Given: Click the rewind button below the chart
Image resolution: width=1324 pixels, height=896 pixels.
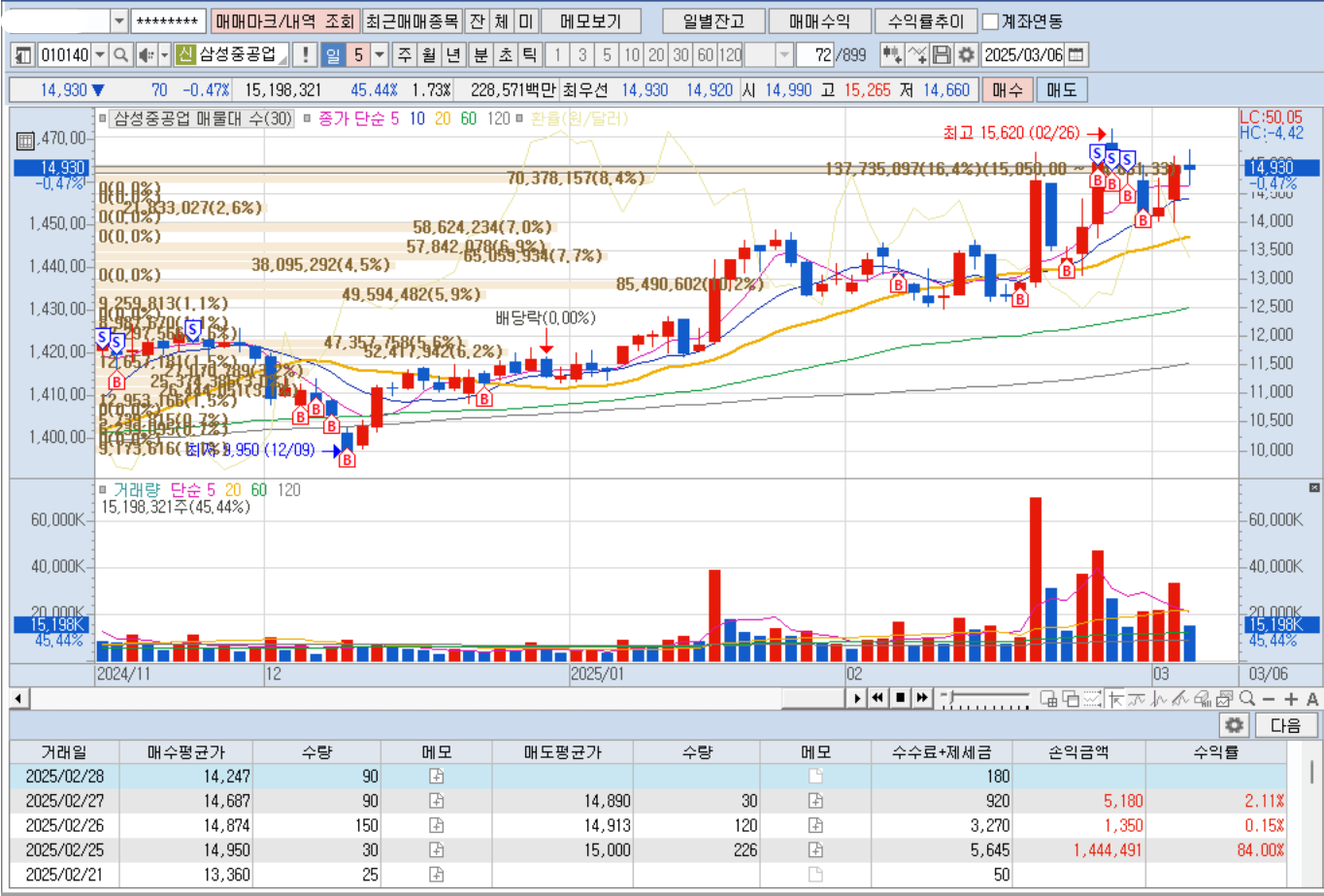Looking at the screenshot, I should pos(877,697).
